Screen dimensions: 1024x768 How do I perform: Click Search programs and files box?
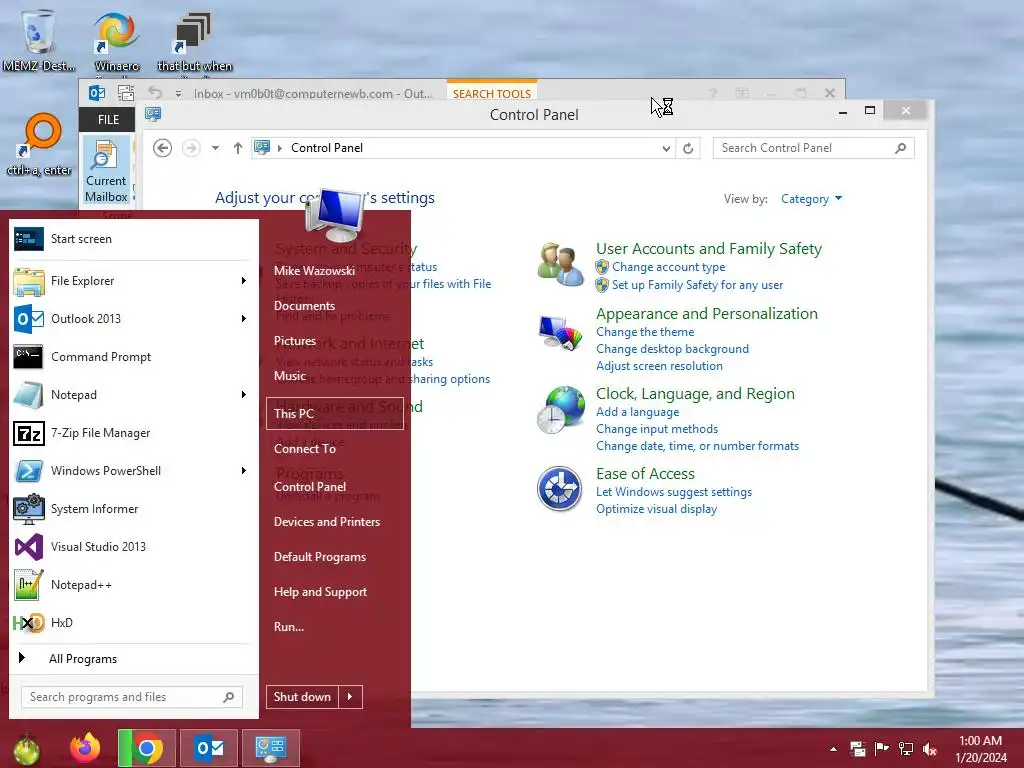[132, 697]
